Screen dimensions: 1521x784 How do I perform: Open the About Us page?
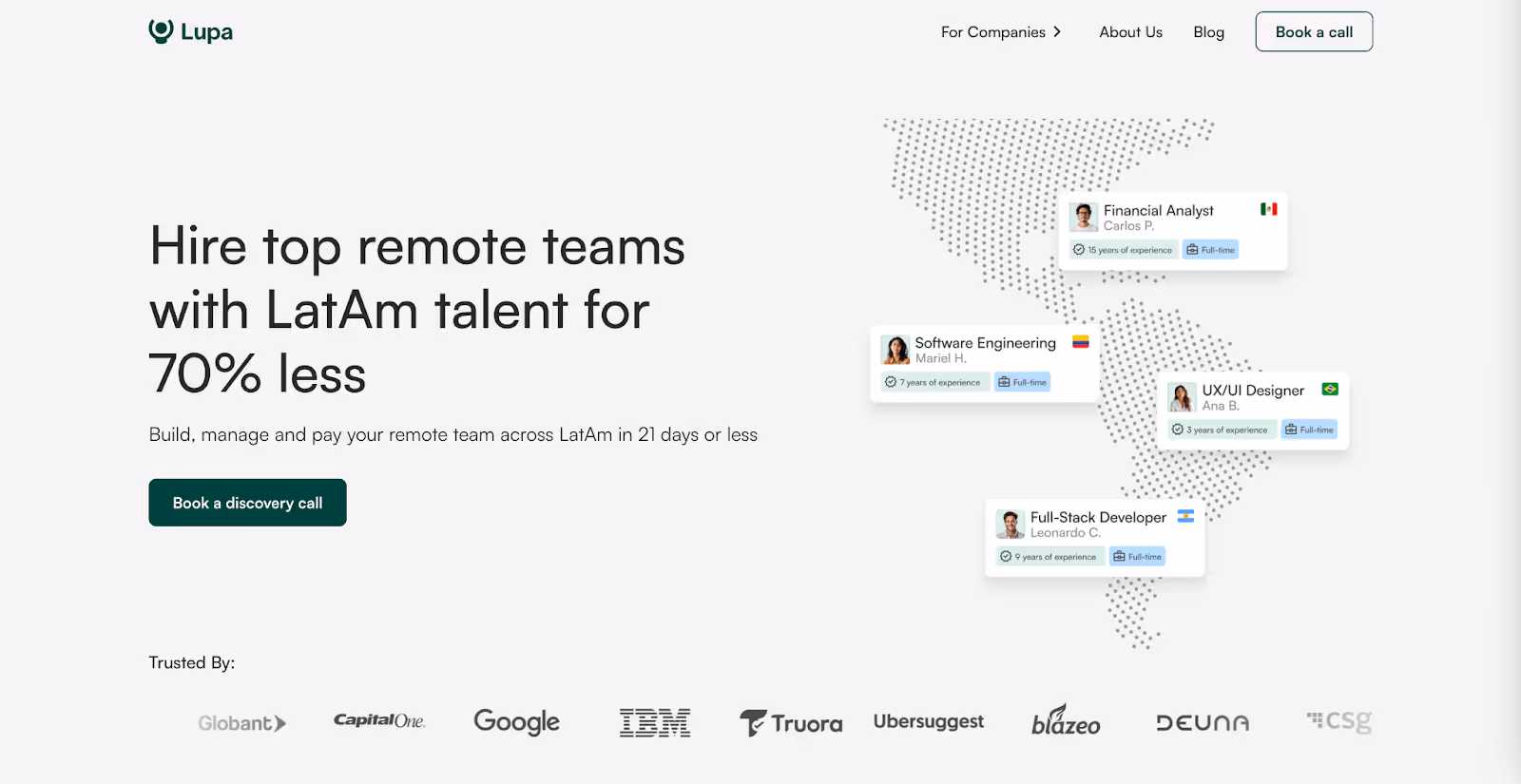1130,32
